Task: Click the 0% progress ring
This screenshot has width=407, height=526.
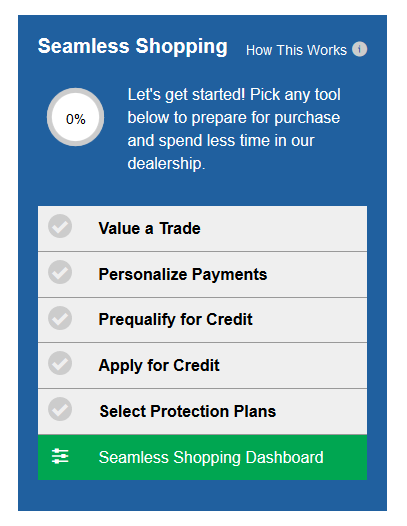Action: point(75,117)
